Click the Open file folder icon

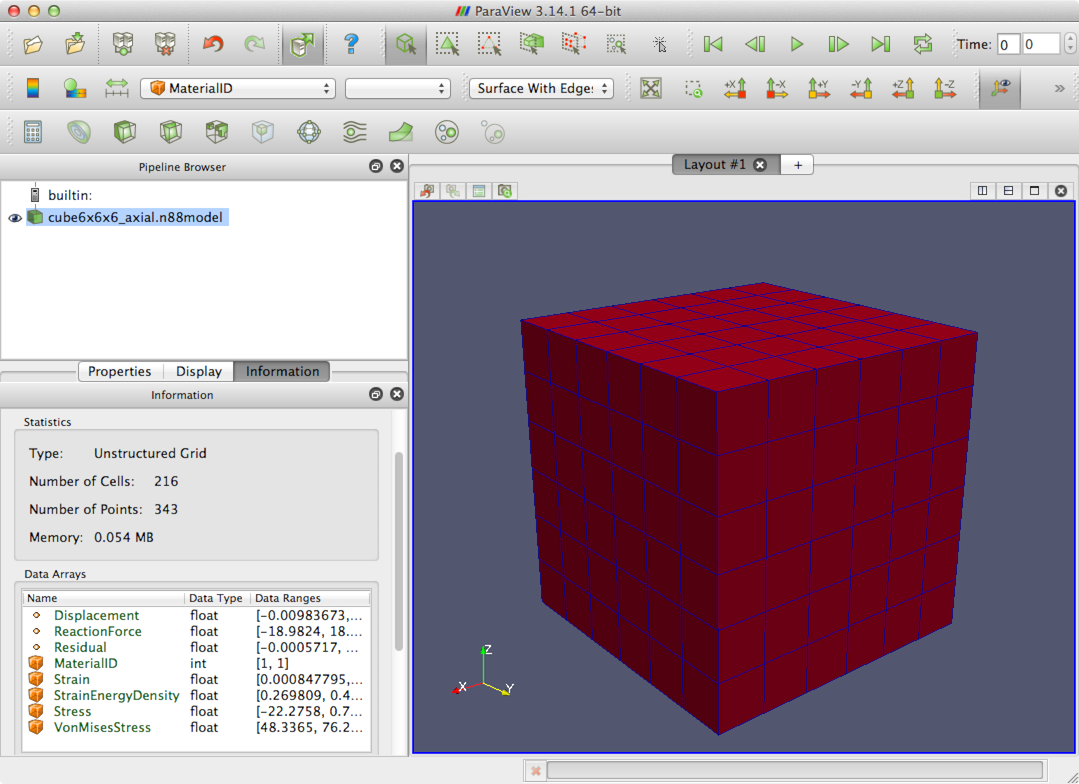coord(32,45)
